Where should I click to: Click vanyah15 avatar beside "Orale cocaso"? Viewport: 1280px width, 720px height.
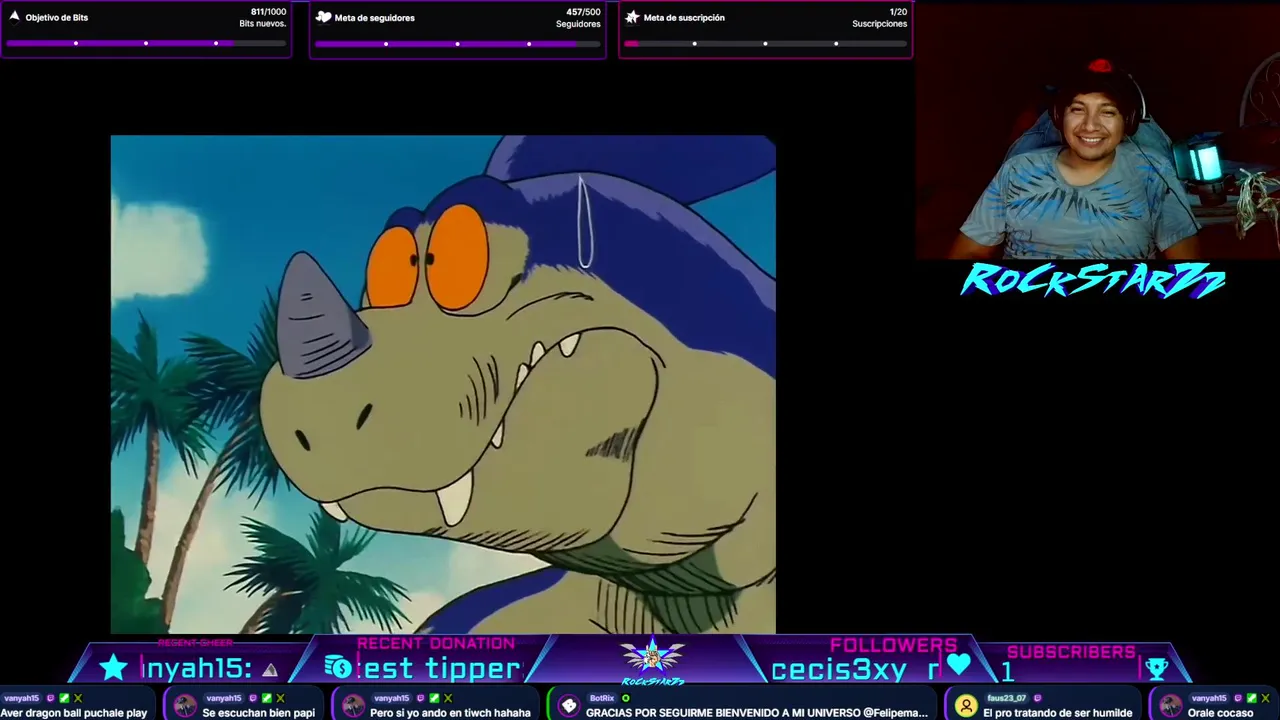pos(1170,706)
